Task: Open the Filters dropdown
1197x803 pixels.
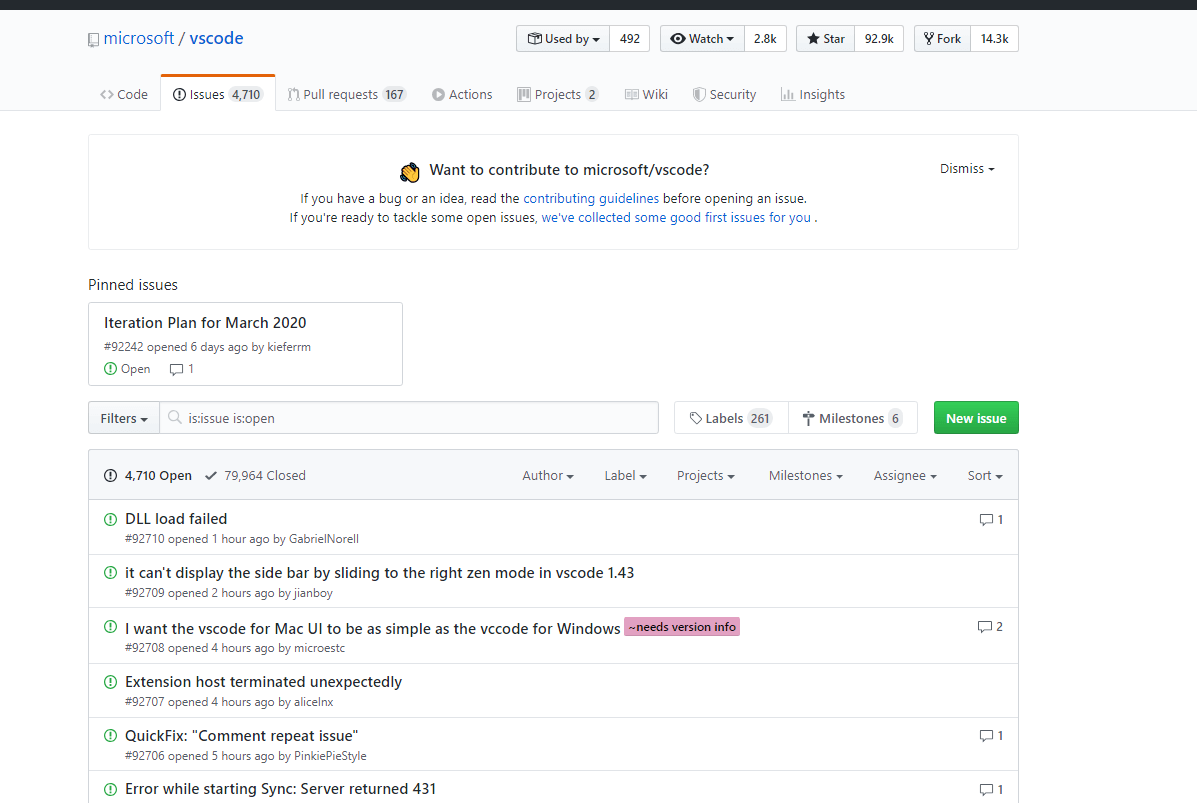Action: [124, 418]
